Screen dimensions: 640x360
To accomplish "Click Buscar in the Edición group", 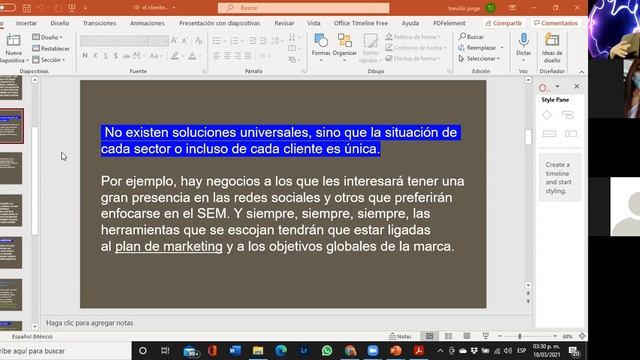I will [471, 37].
